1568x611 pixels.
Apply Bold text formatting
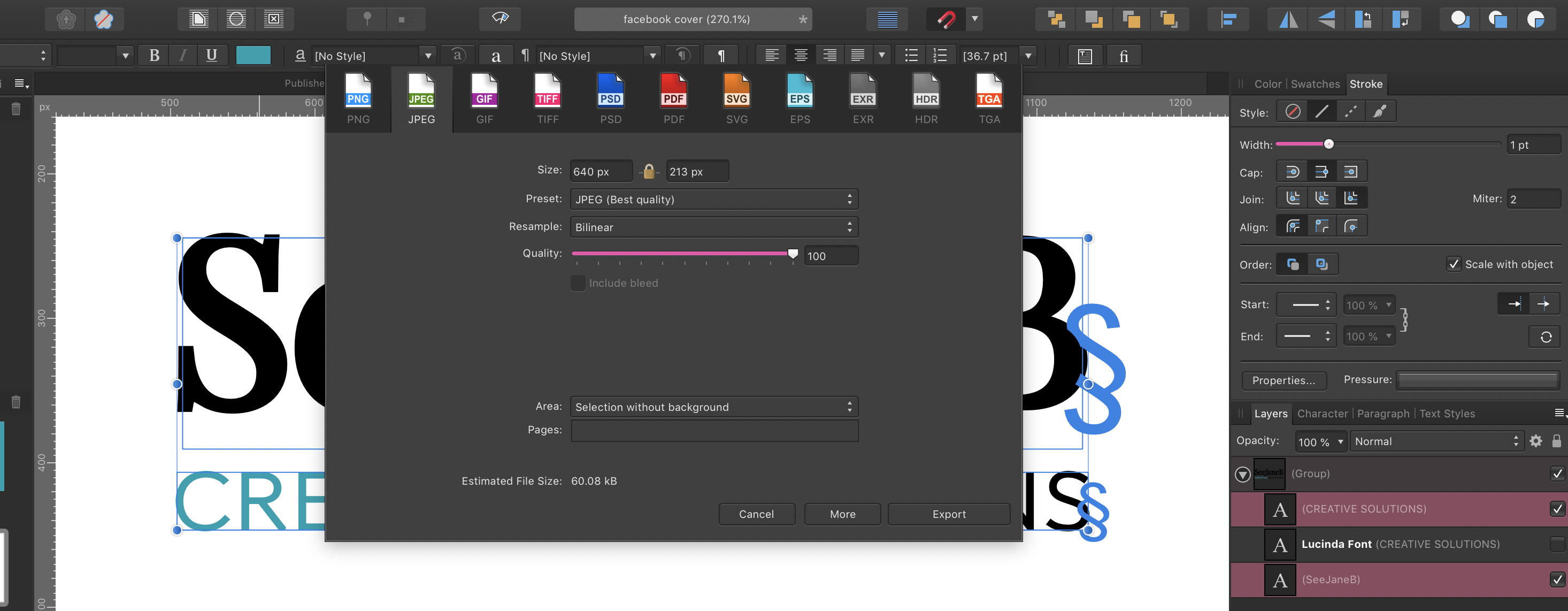tap(154, 56)
